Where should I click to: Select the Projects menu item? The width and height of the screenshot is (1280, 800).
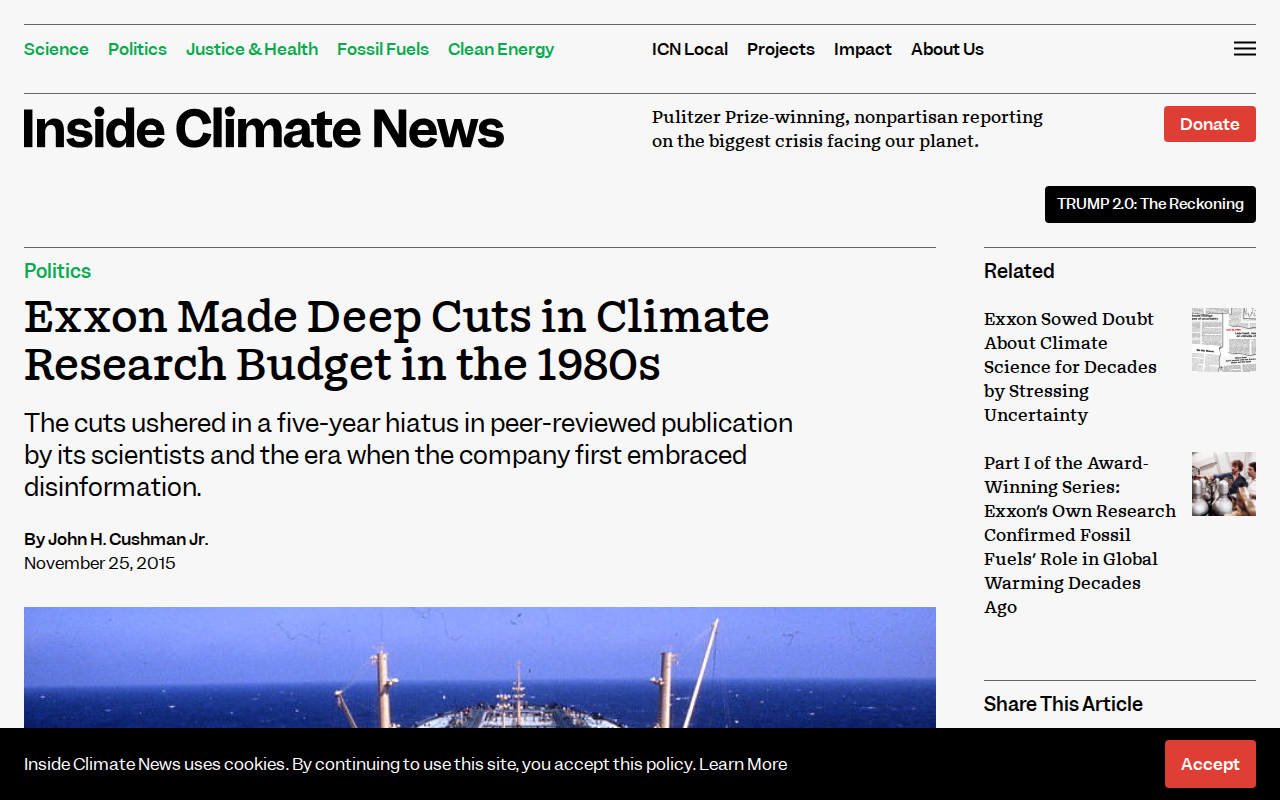781,49
